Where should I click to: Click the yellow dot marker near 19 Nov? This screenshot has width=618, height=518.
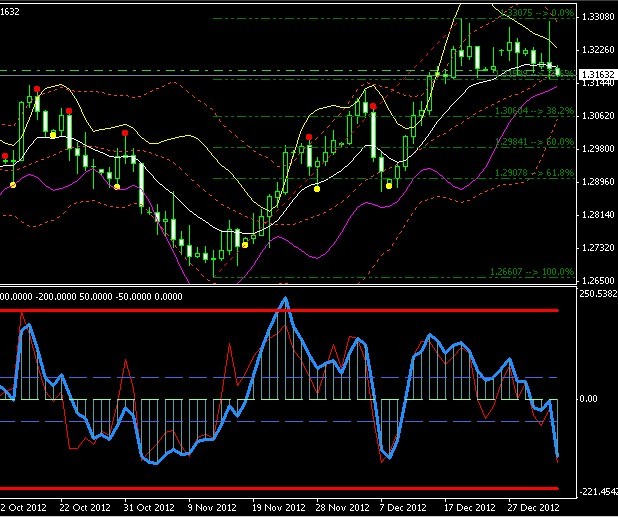pyautogui.click(x=246, y=243)
